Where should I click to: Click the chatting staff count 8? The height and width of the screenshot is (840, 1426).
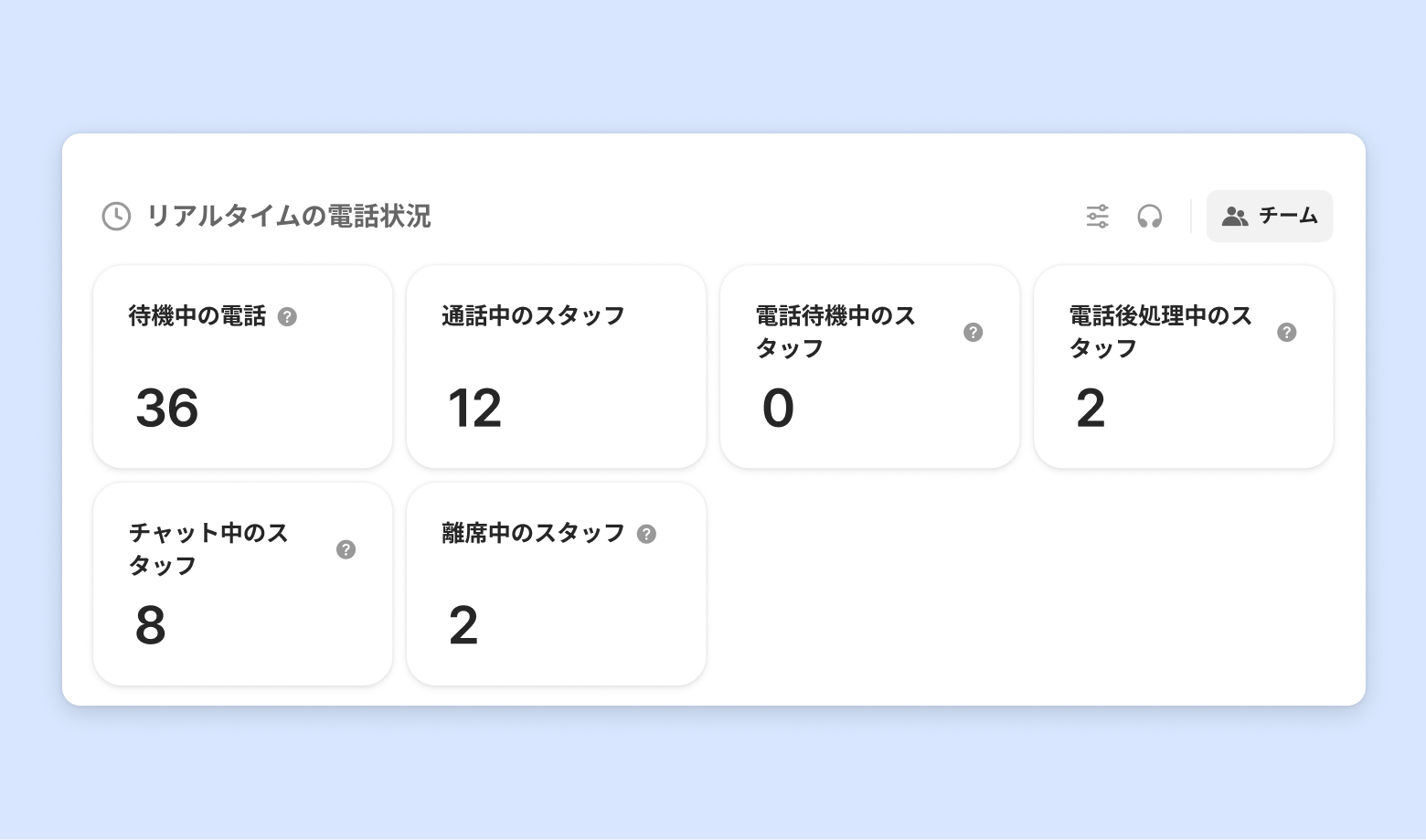click(151, 625)
